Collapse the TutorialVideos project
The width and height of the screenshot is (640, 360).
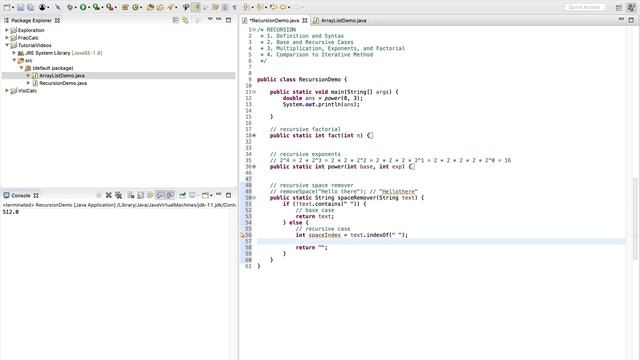click(x=7, y=45)
